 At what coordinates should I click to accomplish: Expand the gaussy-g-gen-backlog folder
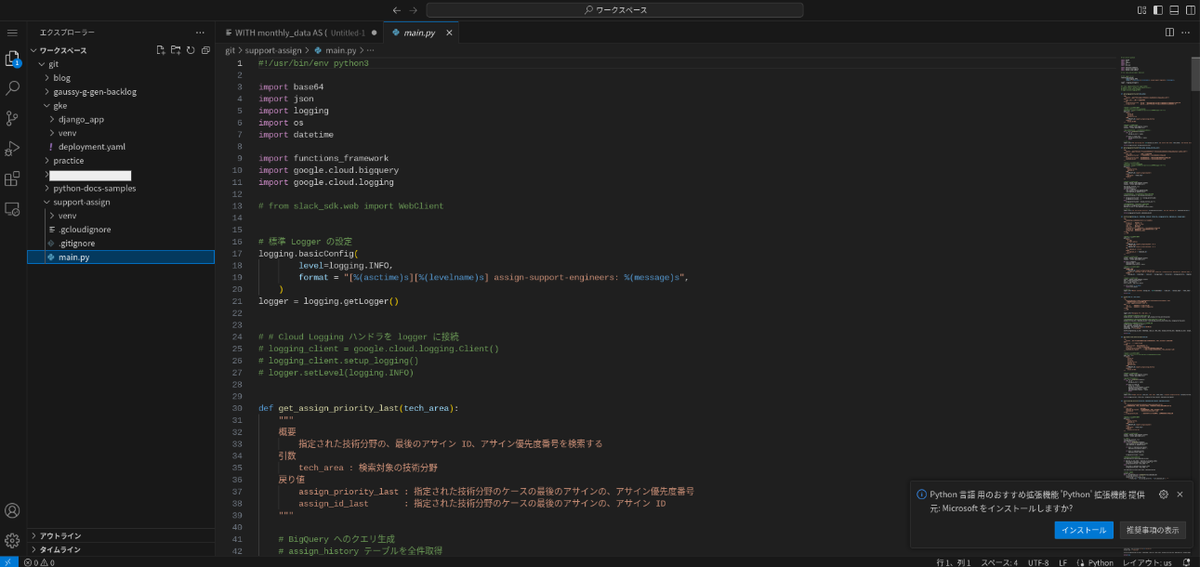(120, 91)
